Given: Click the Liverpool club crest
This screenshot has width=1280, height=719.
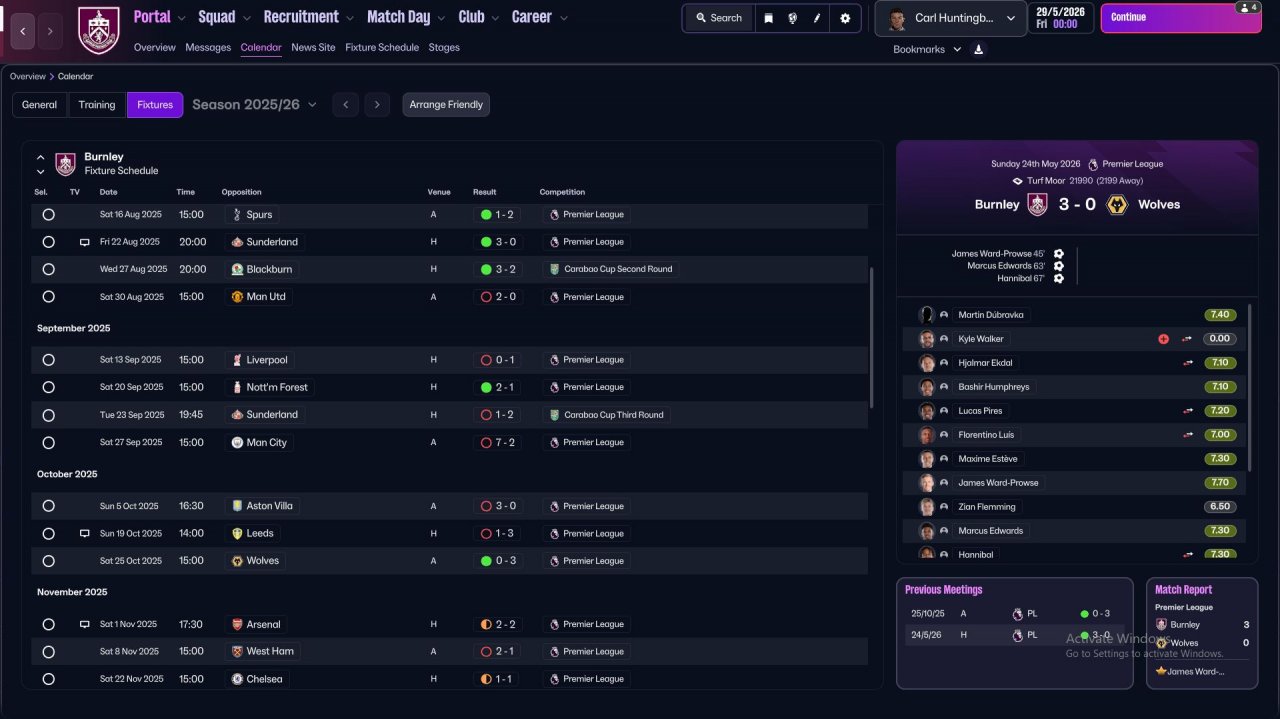Looking at the screenshot, I should [237, 360].
